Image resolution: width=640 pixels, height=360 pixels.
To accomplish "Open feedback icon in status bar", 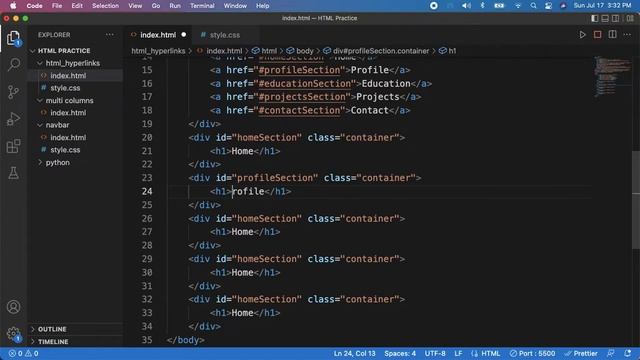I will pos(611,353).
